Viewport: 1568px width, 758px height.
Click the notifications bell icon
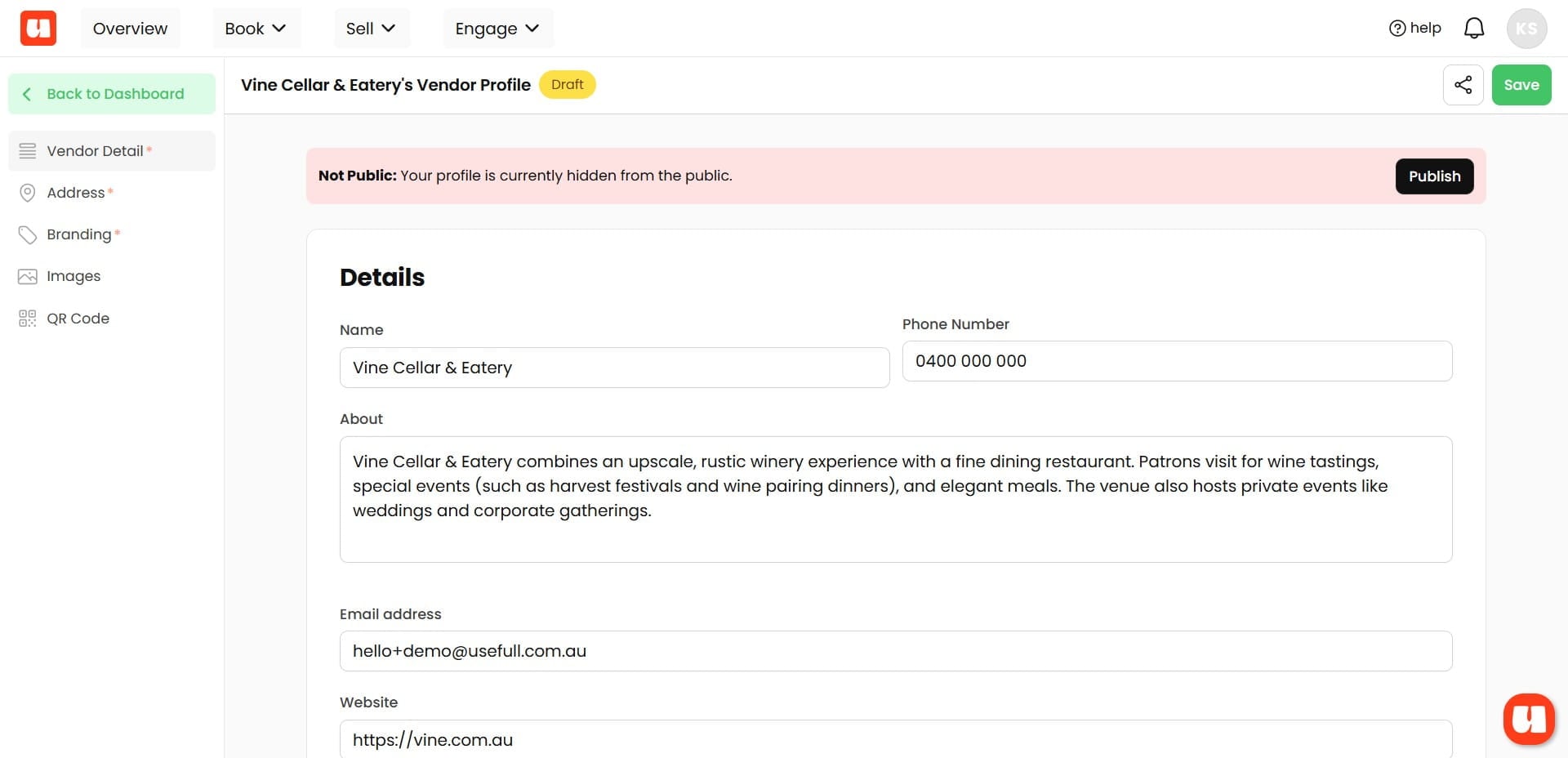(x=1475, y=27)
